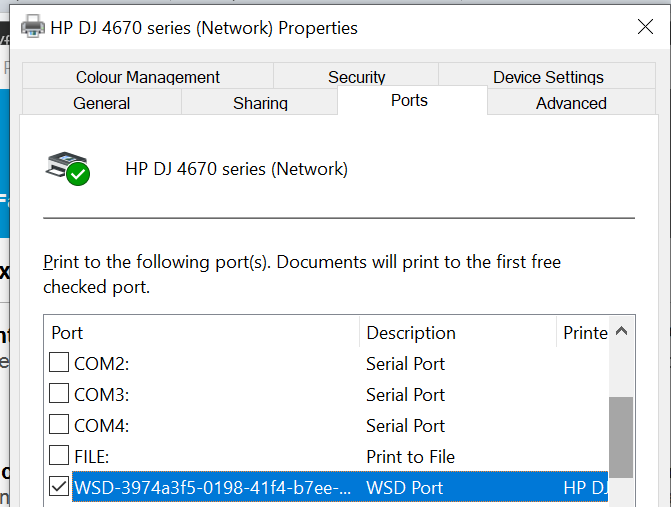671x507 pixels.
Task: Open the Sharing tab
Action: coord(260,103)
